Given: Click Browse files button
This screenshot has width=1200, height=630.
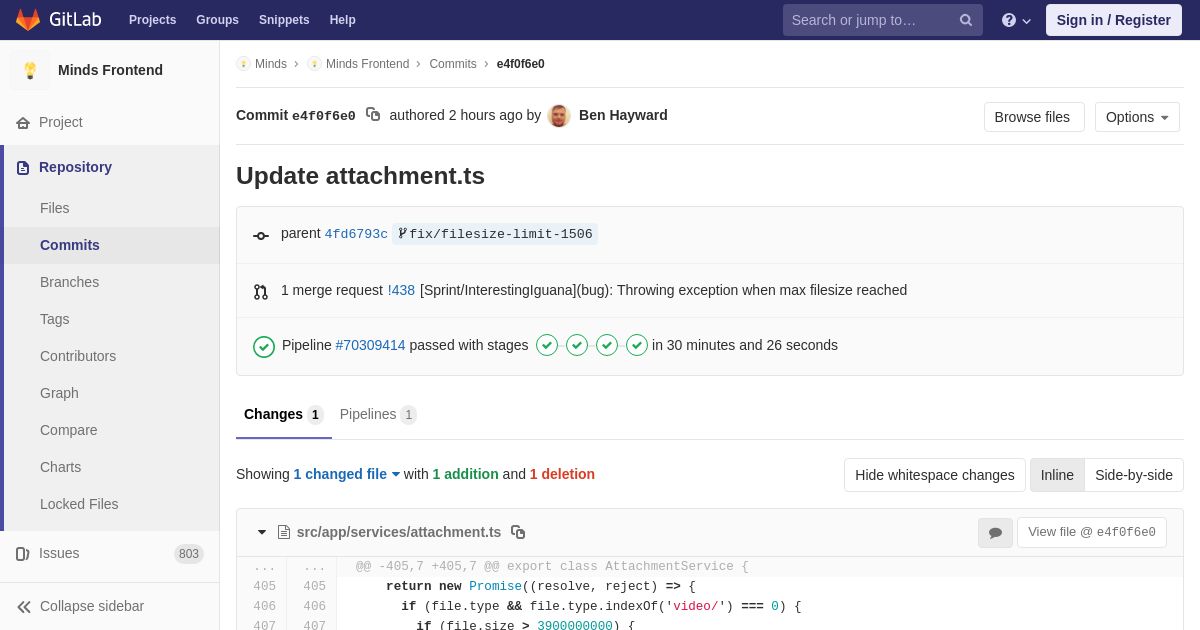Looking at the screenshot, I should click(1034, 117).
